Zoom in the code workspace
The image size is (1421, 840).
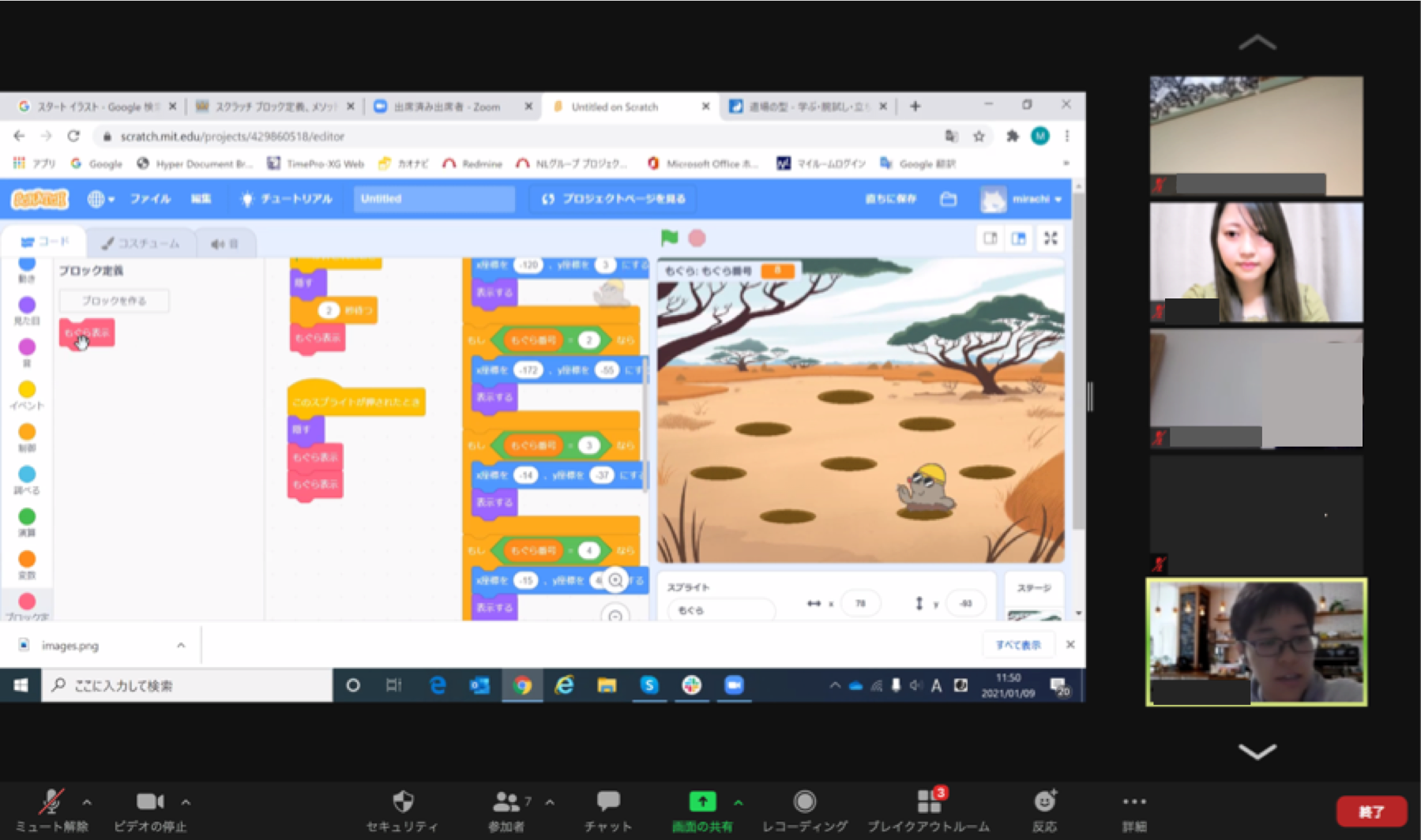coord(615,580)
